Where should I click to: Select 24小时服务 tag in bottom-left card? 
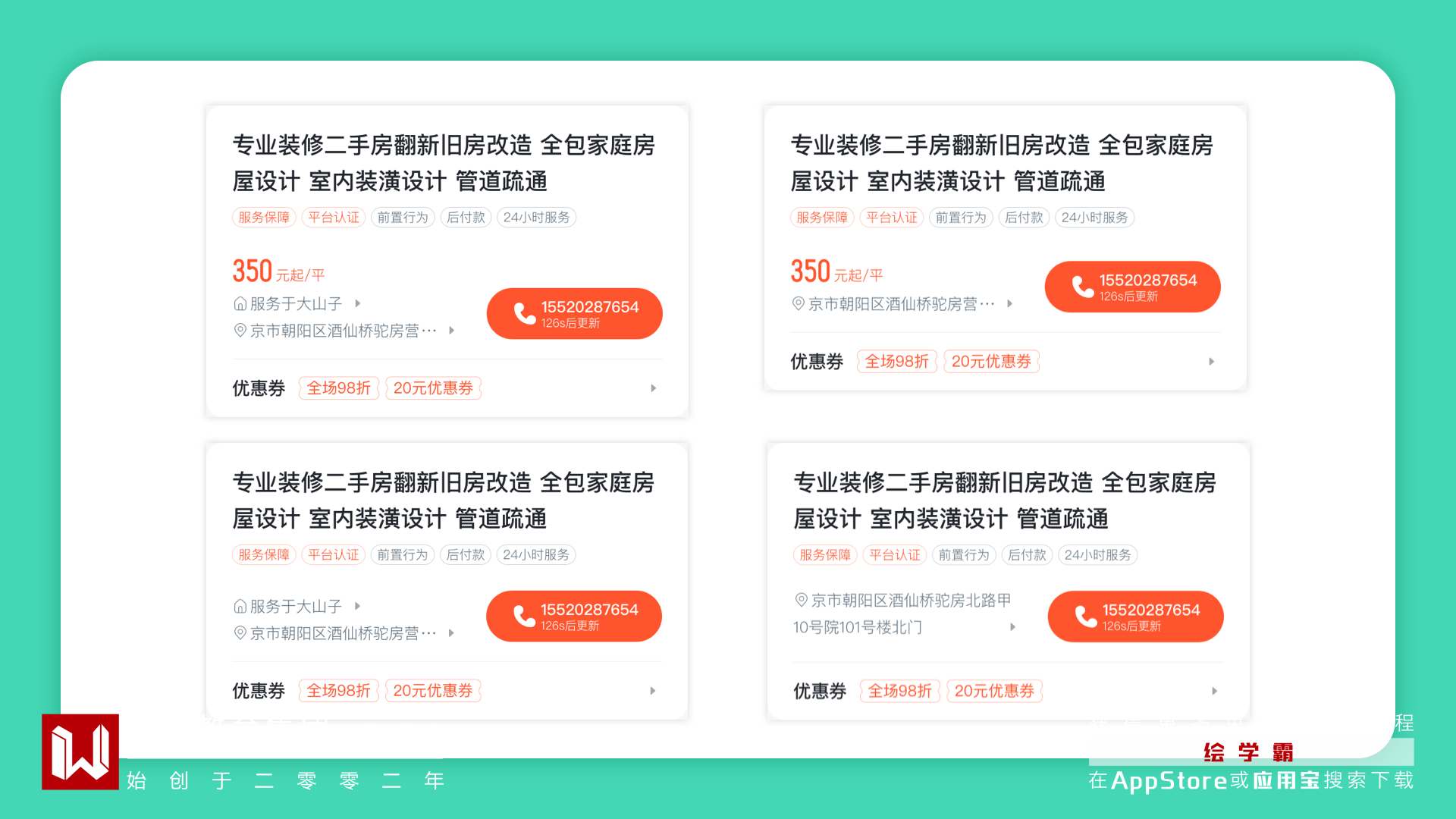536,555
